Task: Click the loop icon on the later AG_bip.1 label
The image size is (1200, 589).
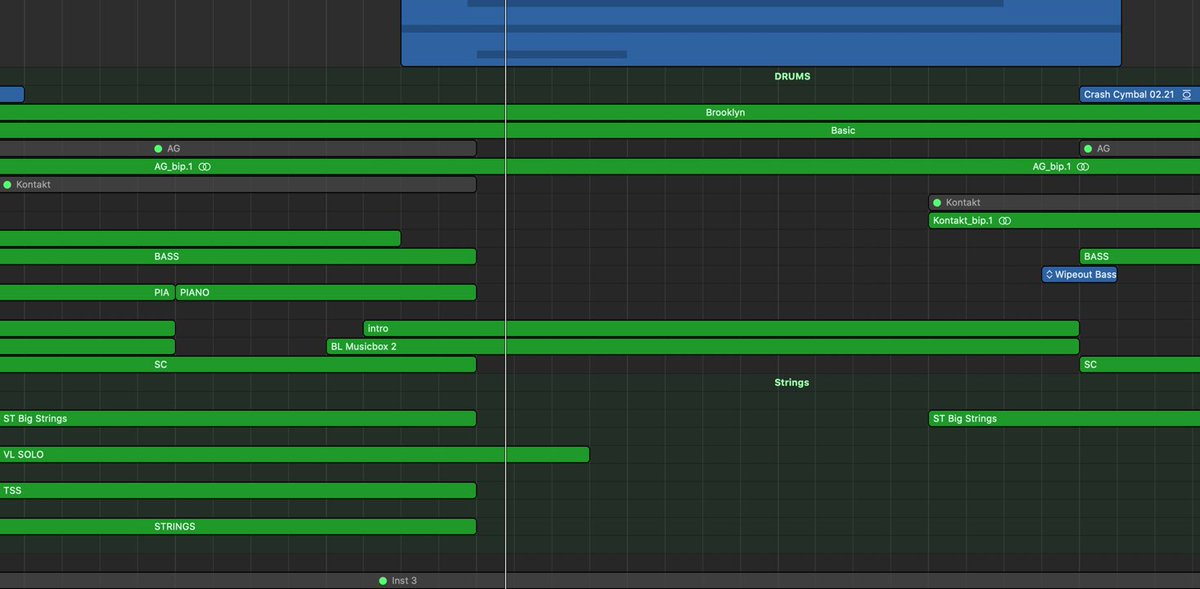Action: pos(1083,167)
